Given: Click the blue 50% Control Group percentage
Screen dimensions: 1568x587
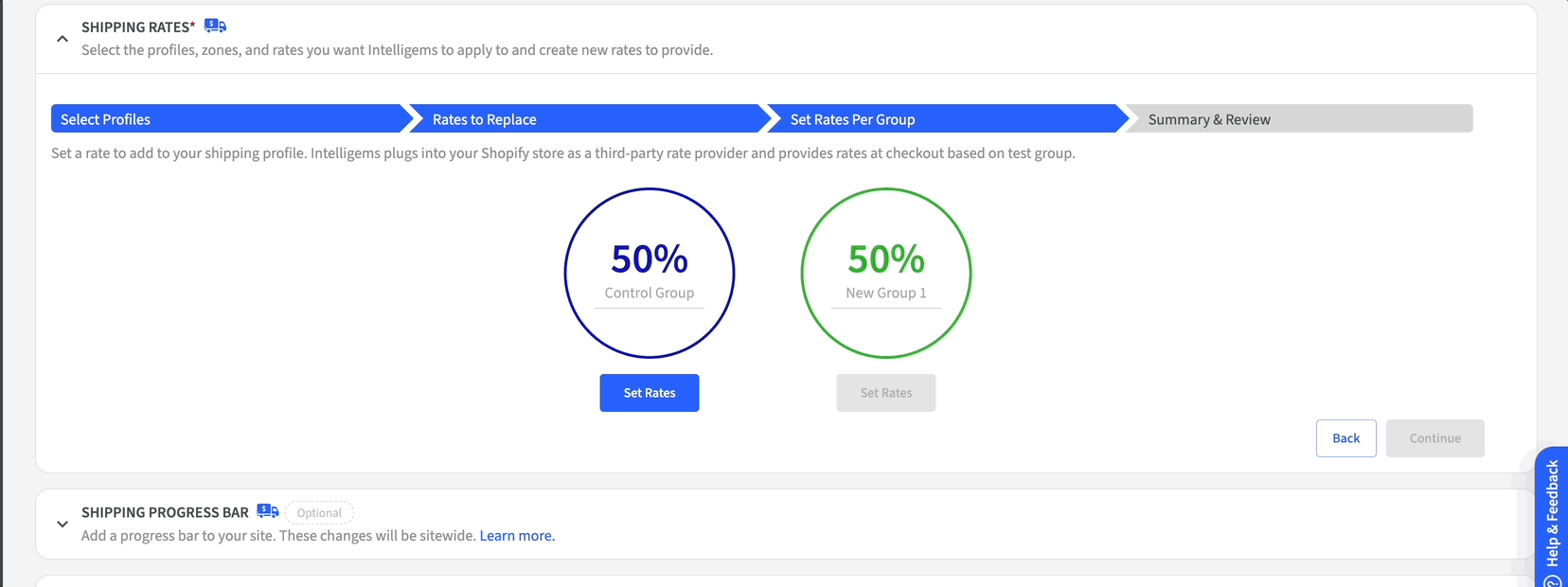Looking at the screenshot, I should [650, 258].
